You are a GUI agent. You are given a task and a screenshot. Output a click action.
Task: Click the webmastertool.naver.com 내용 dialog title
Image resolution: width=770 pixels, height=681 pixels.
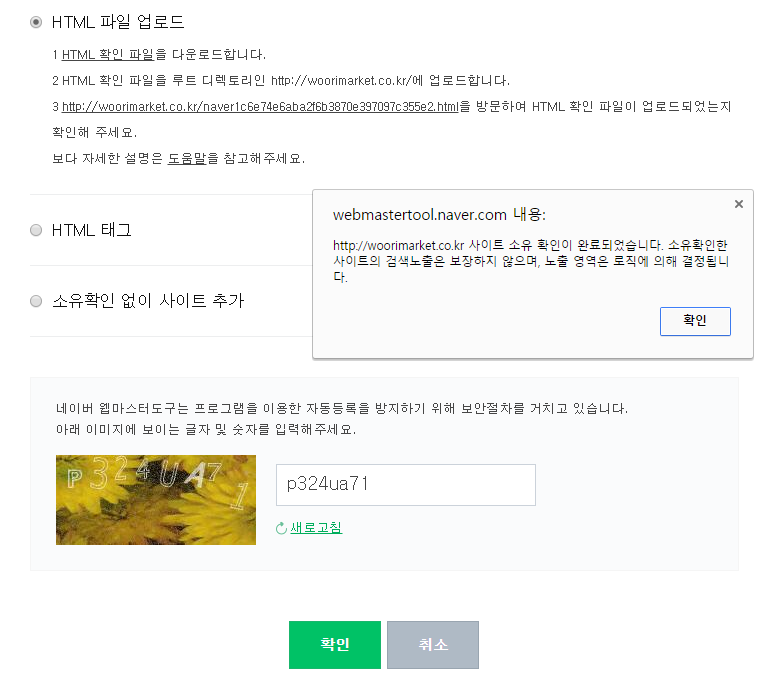coord(440,215)
